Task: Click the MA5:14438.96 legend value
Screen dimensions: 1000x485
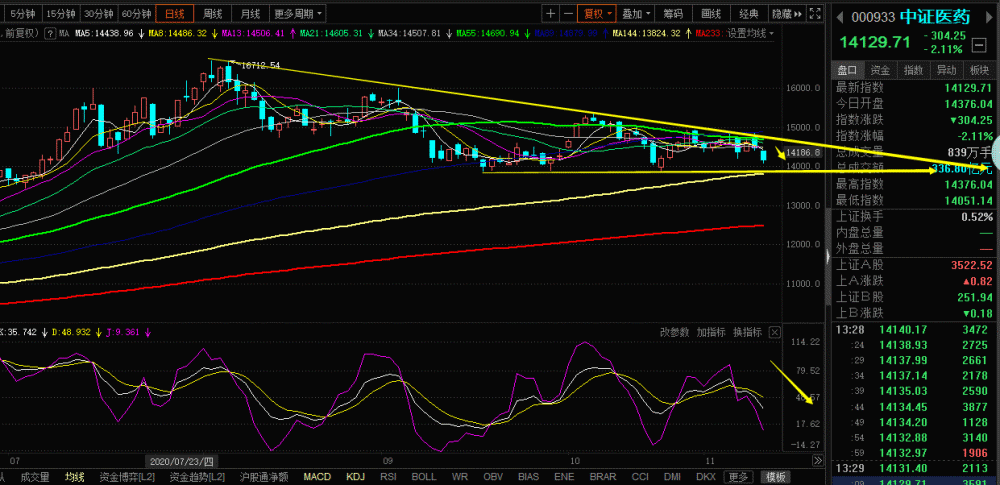Action: click(104, 33)
